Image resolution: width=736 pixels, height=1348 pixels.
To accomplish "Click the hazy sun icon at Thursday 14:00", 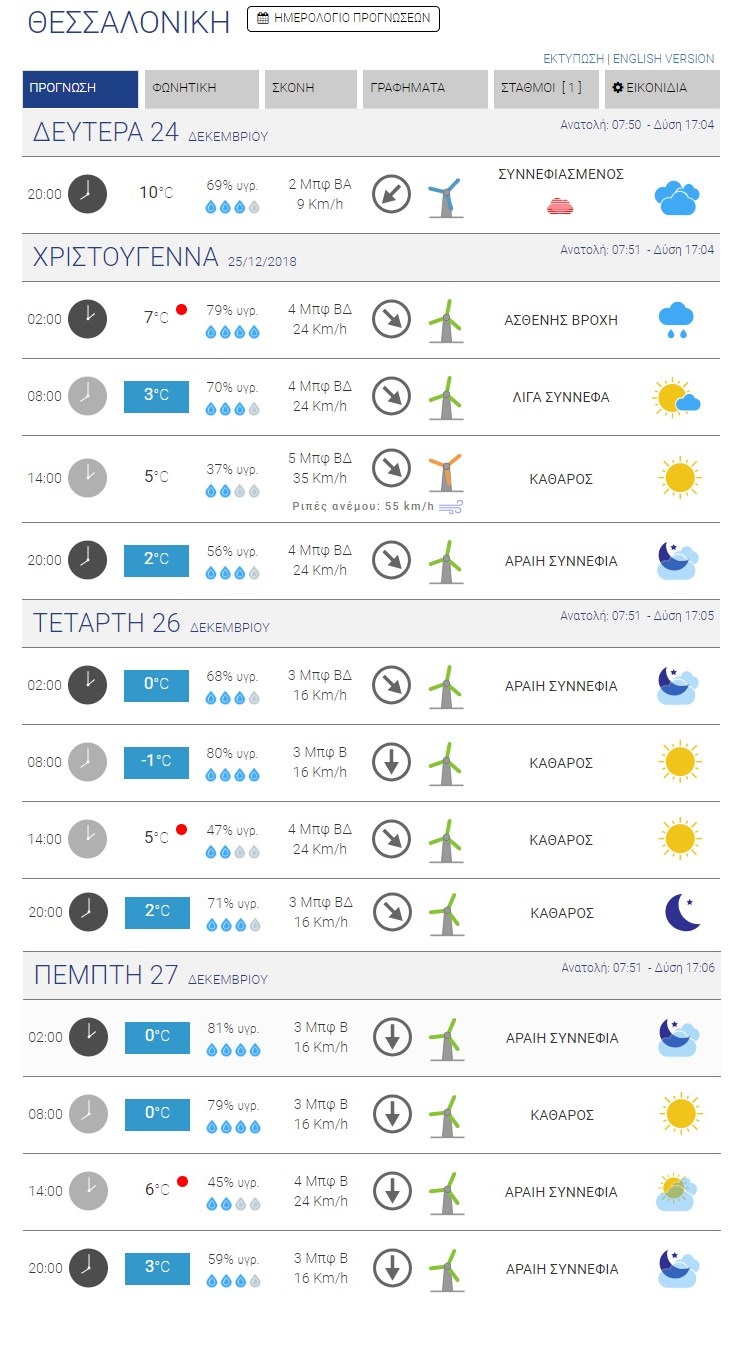I will (x=677, y=1191).
